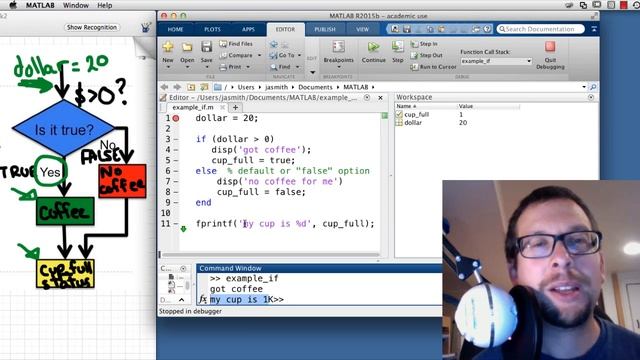This screenshot has height=360, width=640.
Task: Go forward with the forward arrow
Action: tap(177, 87)
